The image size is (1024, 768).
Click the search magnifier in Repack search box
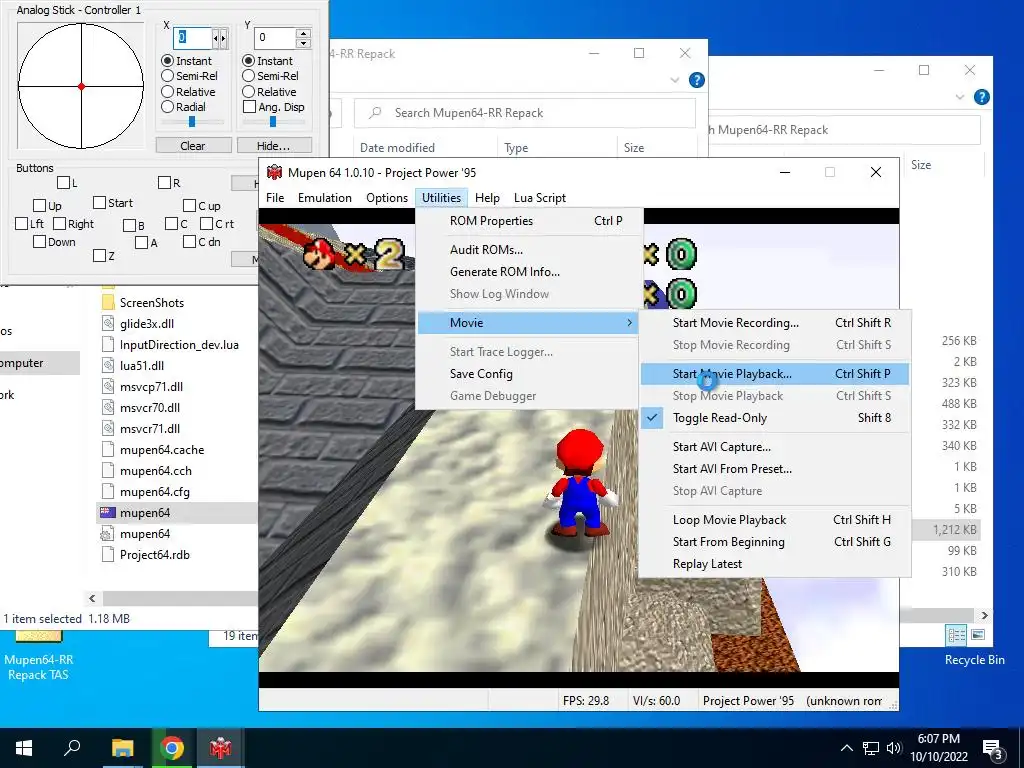point(375,113)
